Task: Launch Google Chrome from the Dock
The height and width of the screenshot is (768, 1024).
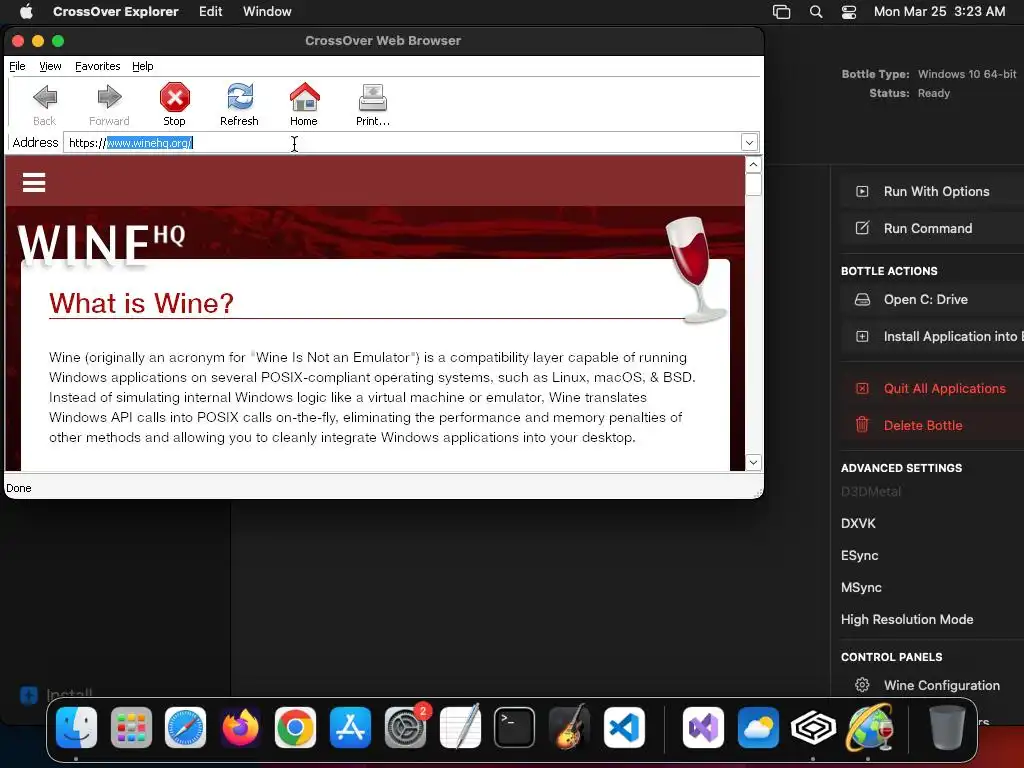Action: [295, 728]
